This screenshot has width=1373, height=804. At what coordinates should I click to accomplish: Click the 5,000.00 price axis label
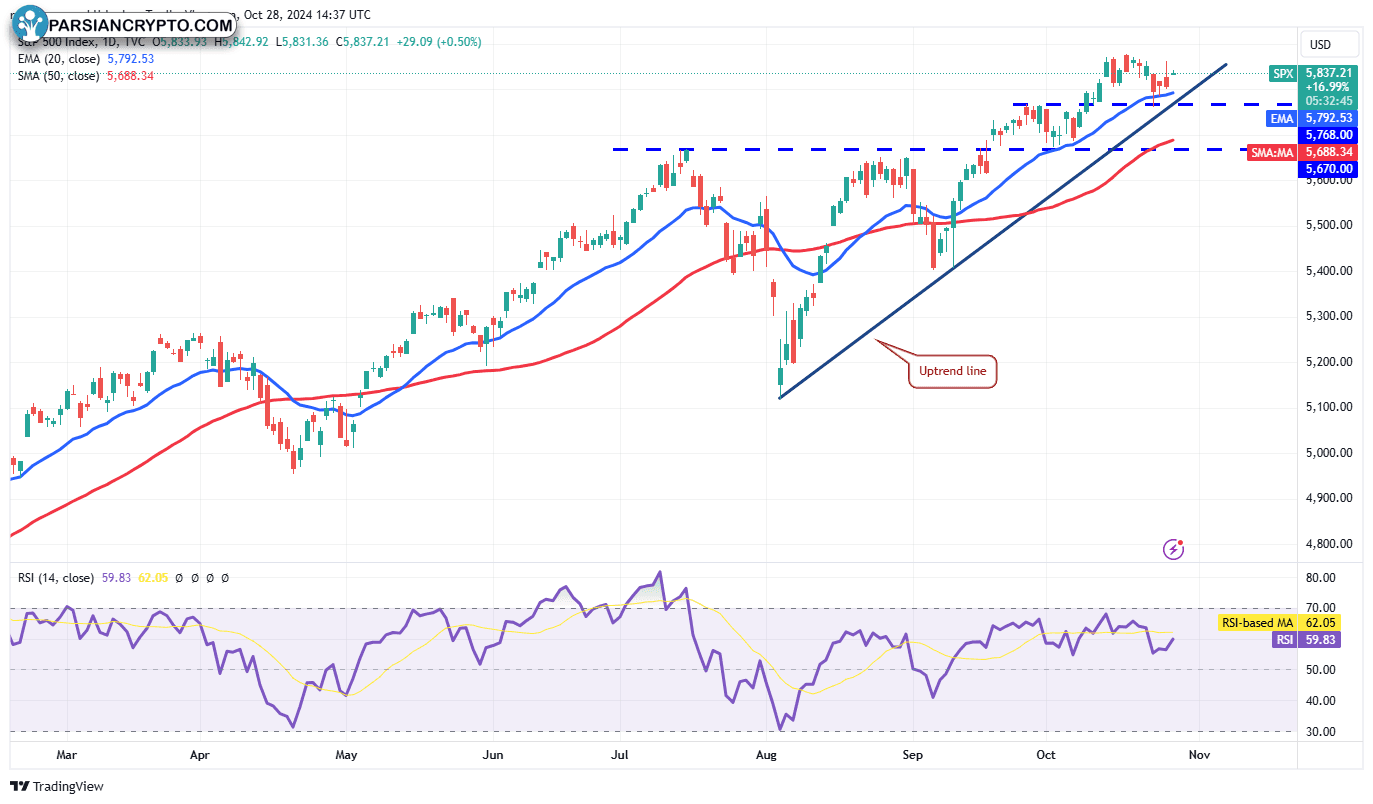click(x=1331, y=453)
